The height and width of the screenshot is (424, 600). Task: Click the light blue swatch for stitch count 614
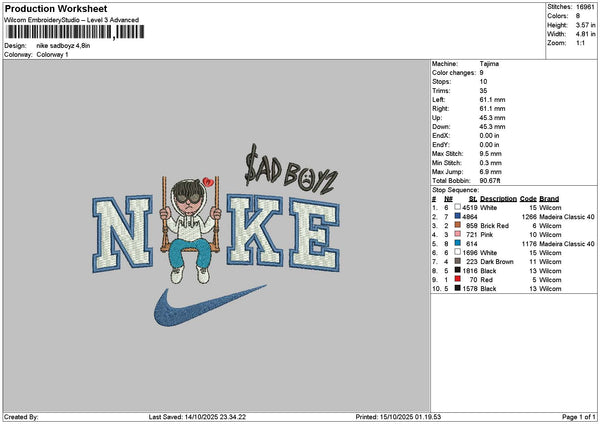click(457, 243)
